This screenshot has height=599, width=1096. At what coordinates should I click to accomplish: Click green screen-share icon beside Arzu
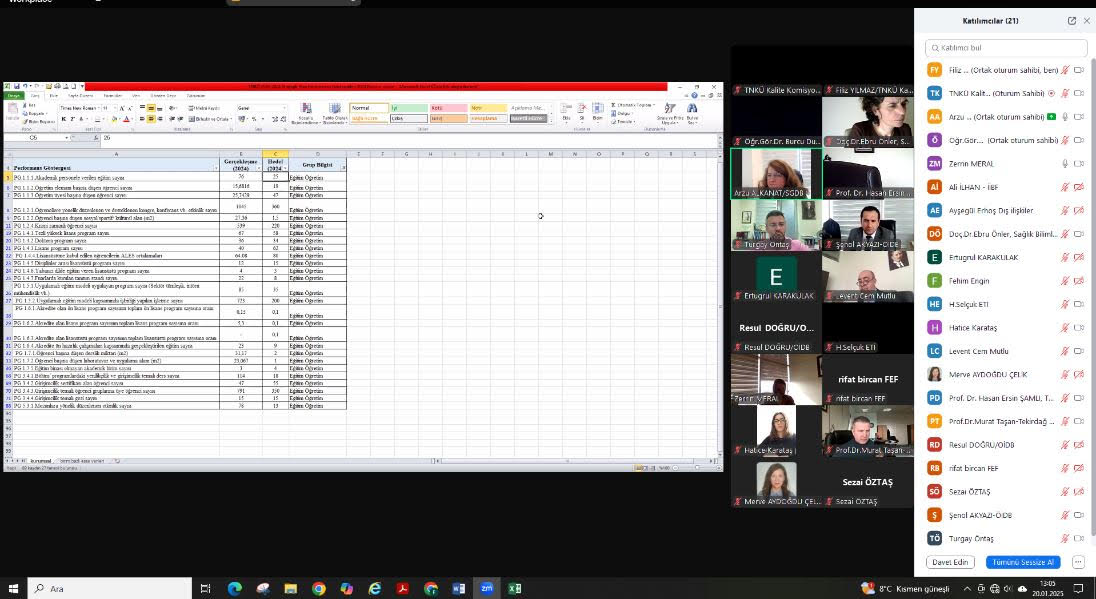click(1051, 117)
